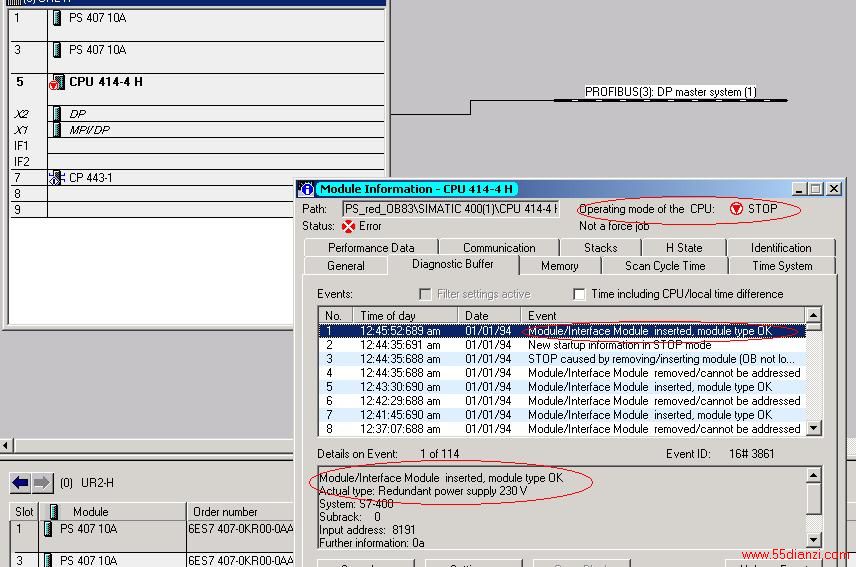This screenshot has width=856, height=567.
Task: Click the Slot column header in detail table
Action: [24, 511]
